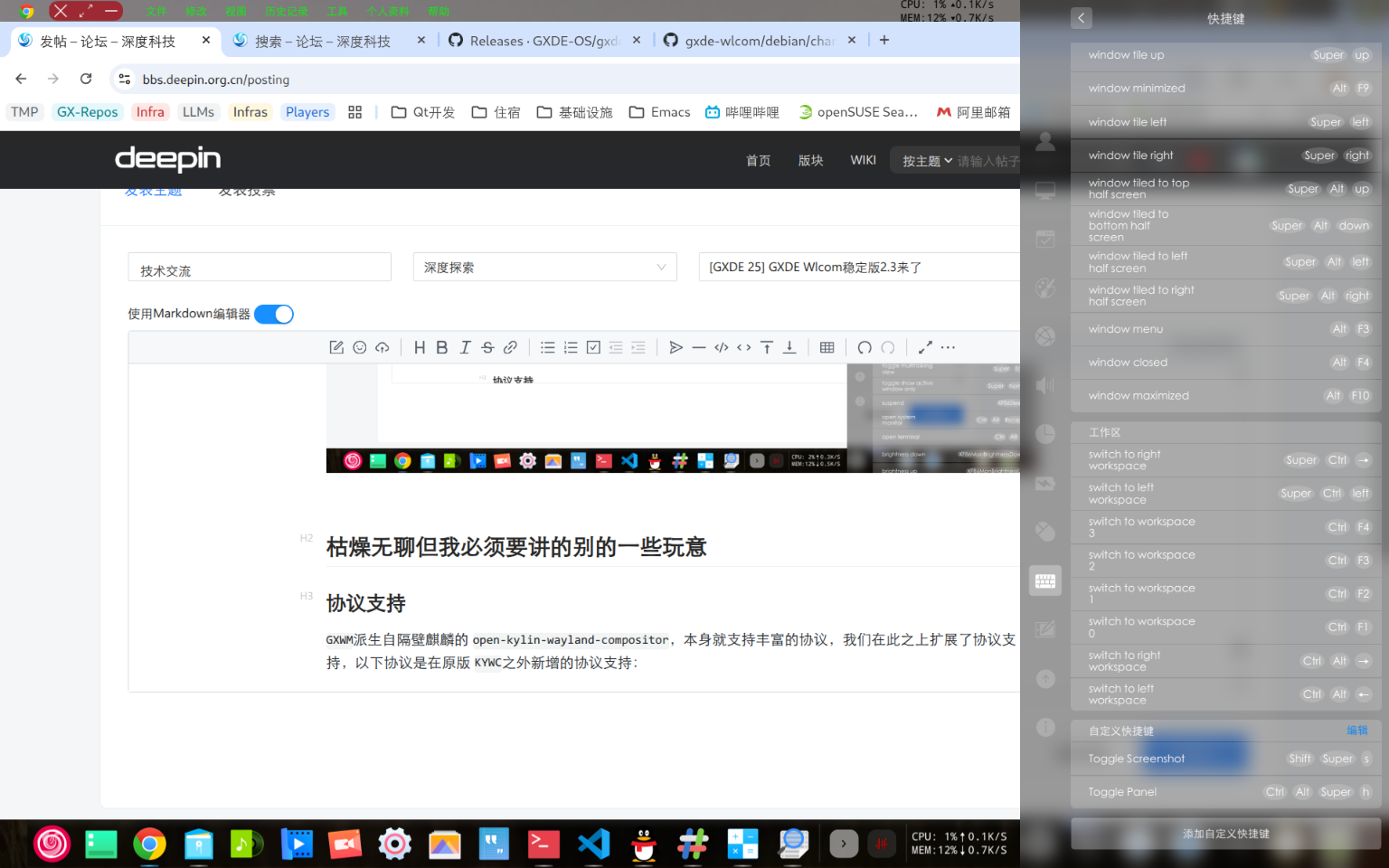The image size is (1389, 868).
Task: Upload an image with the cloud icon
Action: [x=383, y=347]
